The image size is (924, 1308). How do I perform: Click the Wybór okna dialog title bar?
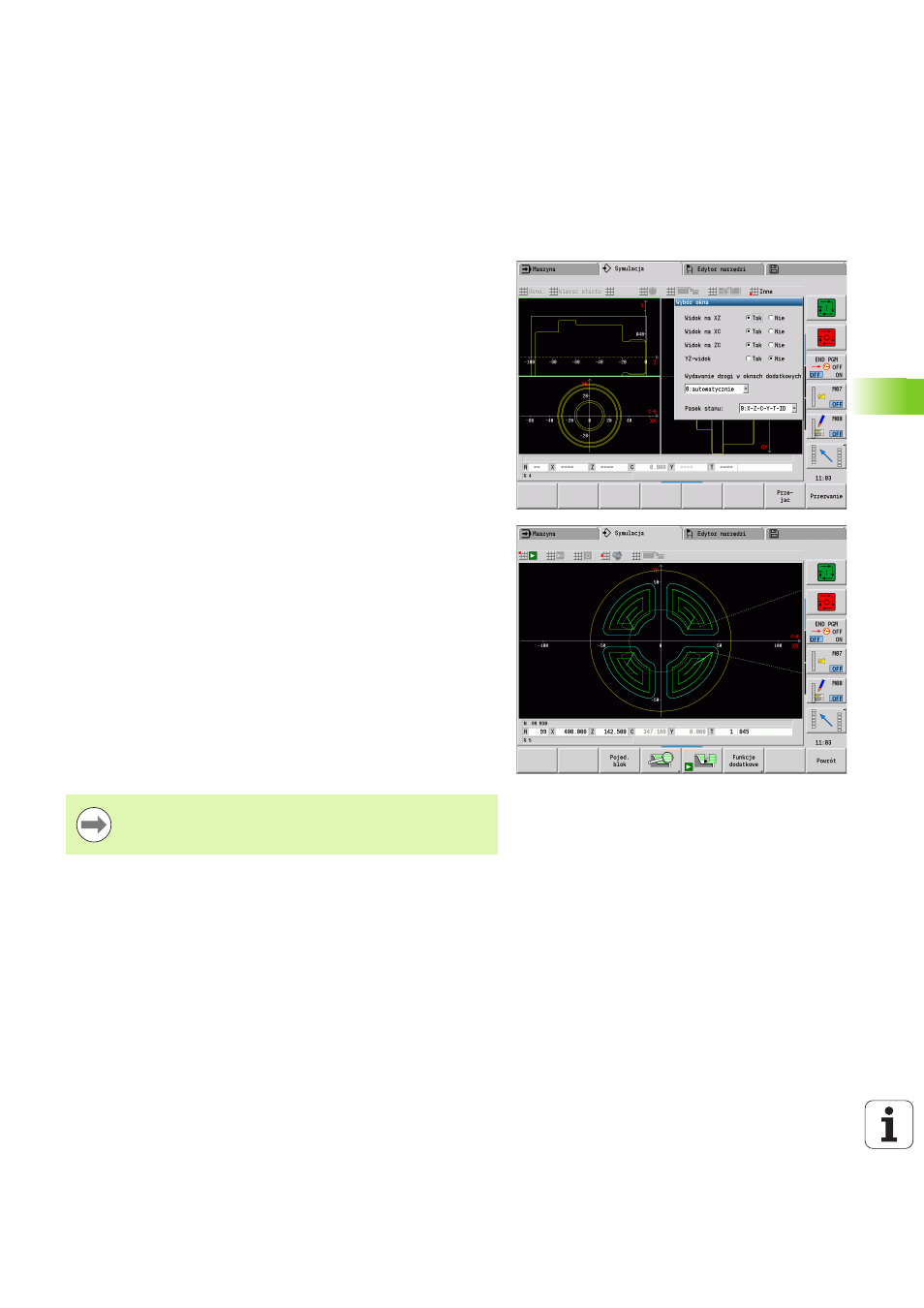(739, 302)
